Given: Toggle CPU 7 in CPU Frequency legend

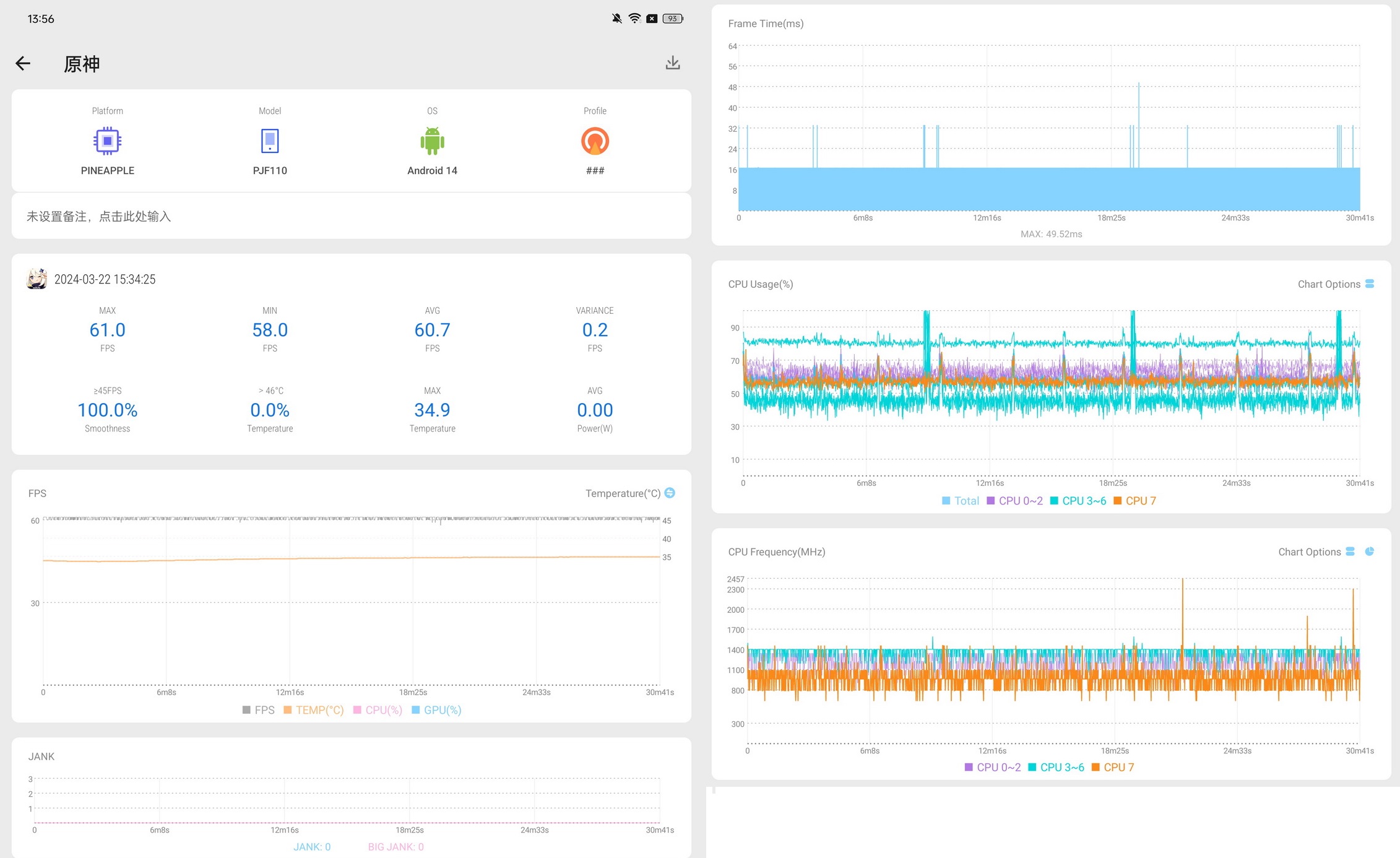Looking at the screenshot, I should point(1113,767).
